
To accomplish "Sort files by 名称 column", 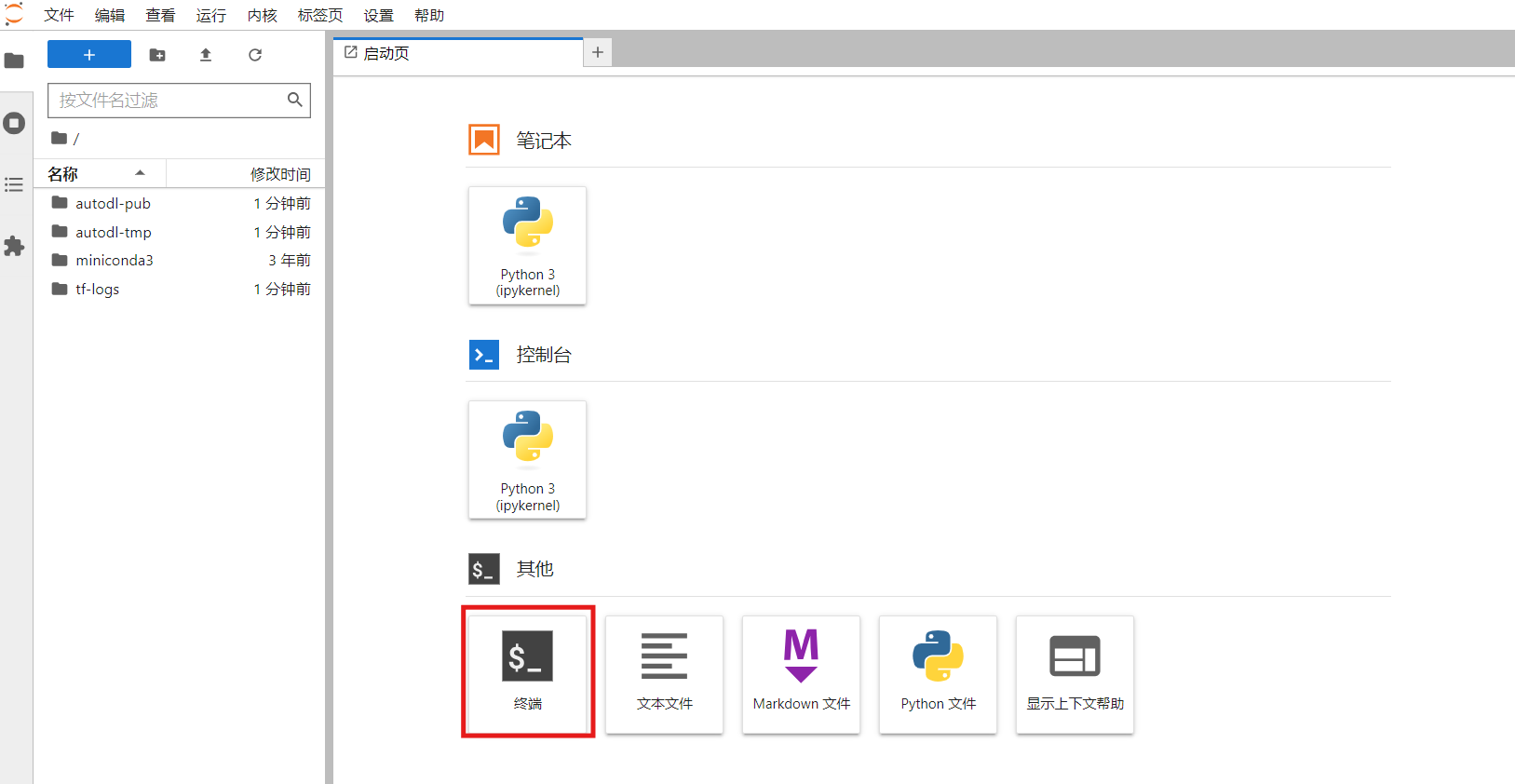I will click(100, 174).
